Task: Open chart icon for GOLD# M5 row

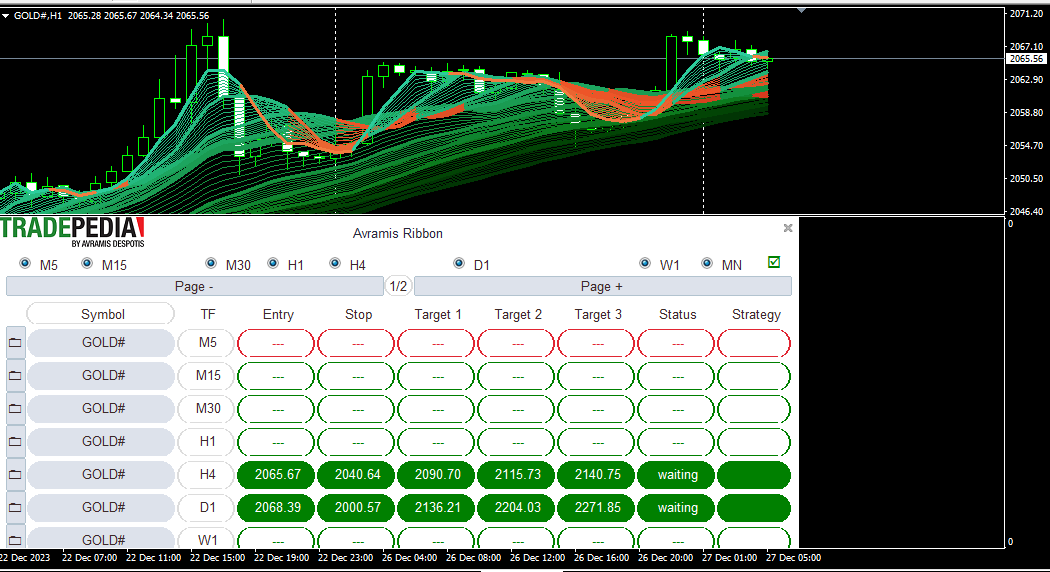Action: click(x=15, y=343)
